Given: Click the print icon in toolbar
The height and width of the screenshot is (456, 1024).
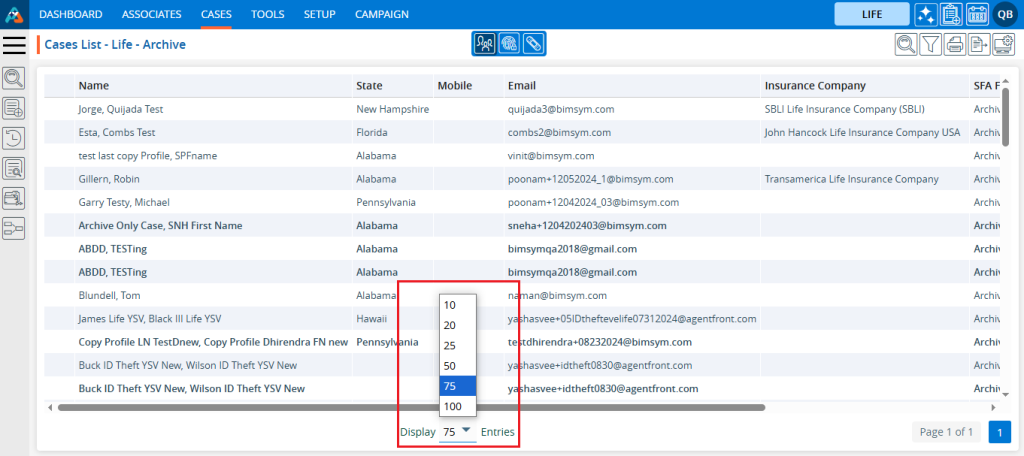Looking at the screenshot, I should coord(955,44).
